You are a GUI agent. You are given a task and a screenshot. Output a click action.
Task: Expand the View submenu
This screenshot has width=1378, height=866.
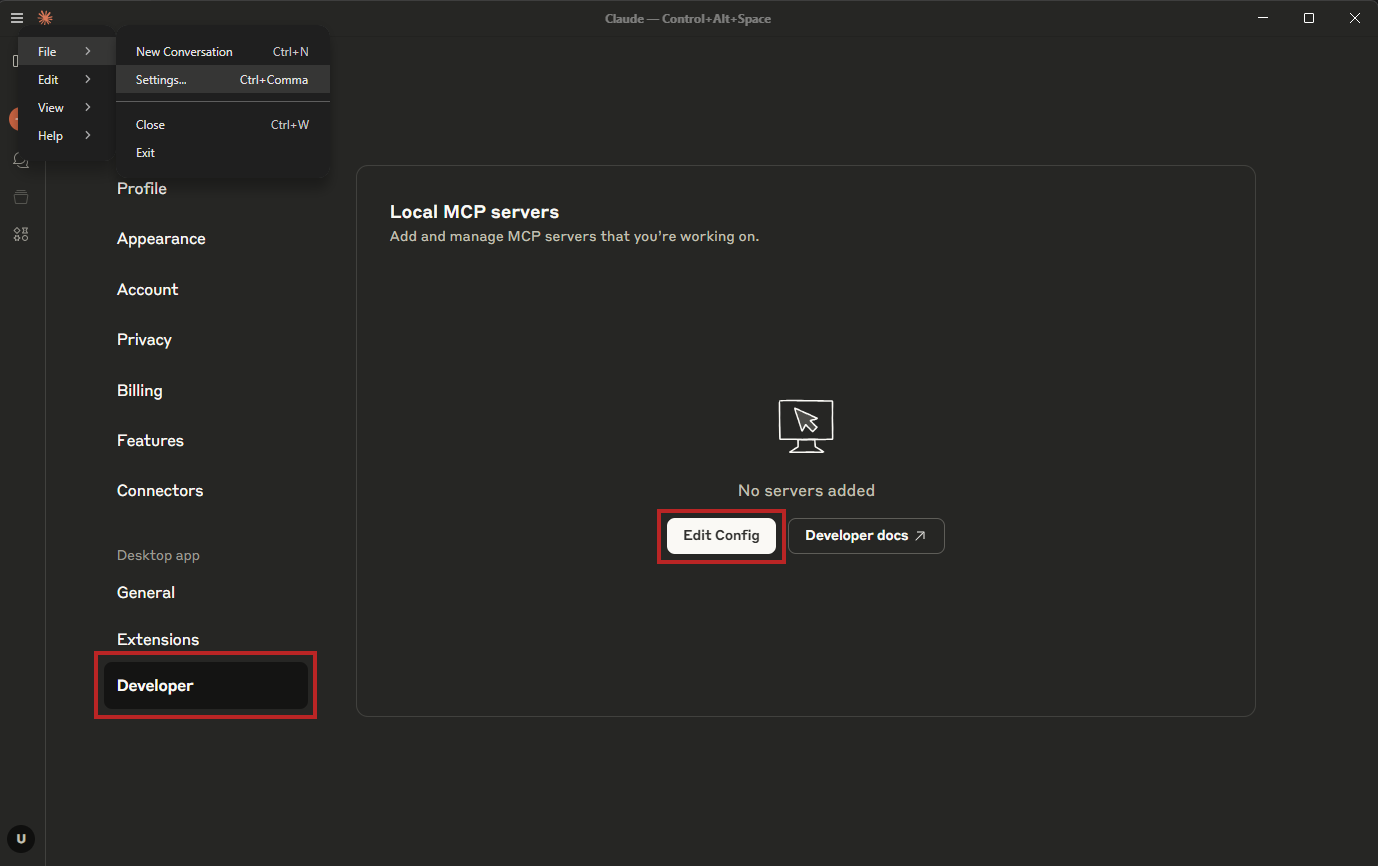coord(66,107)
